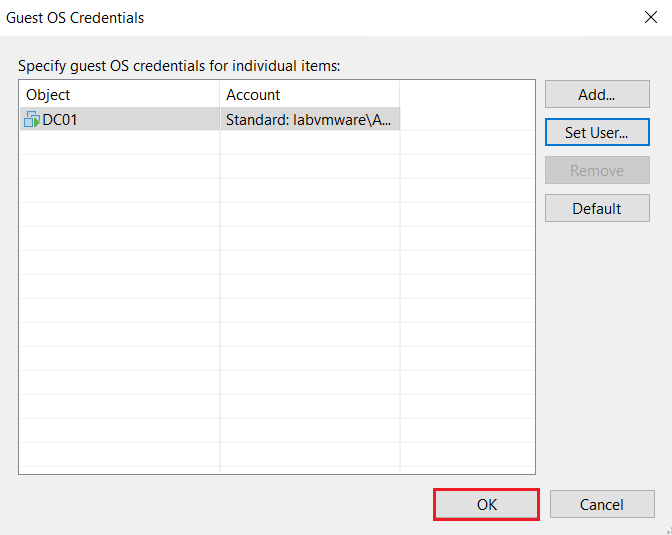Confirm the credentials with OK

pos(487,505)
